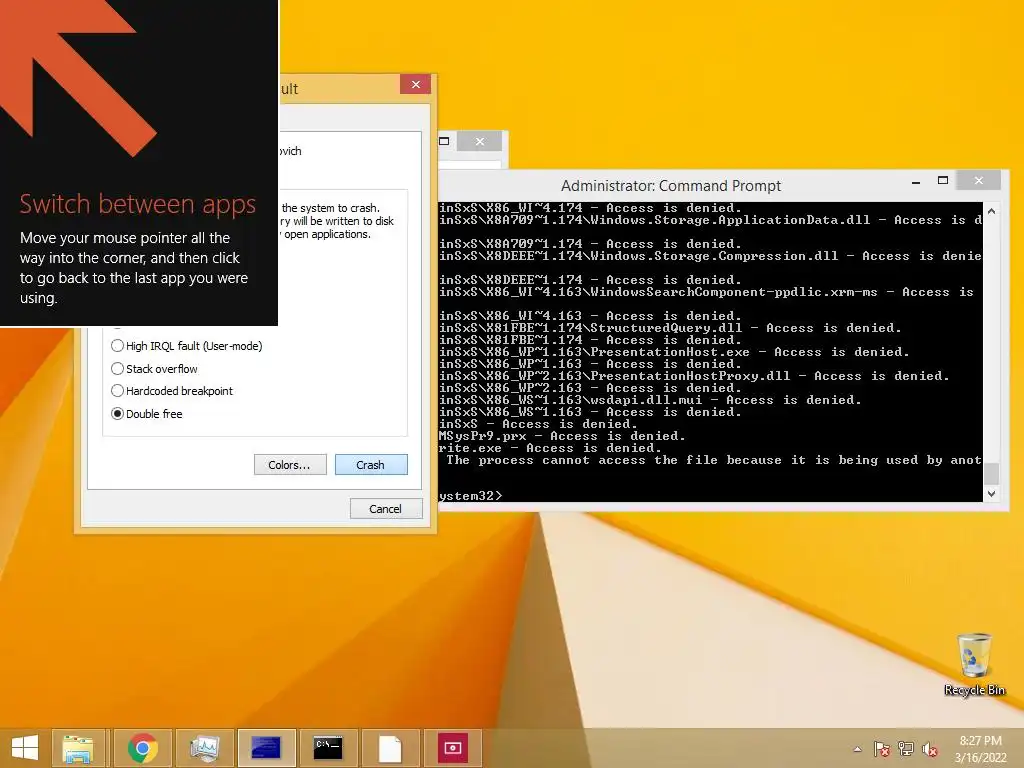Click the 'Switch between apps' tip heading
1024x768 pixels.
(x=138, y=204)
